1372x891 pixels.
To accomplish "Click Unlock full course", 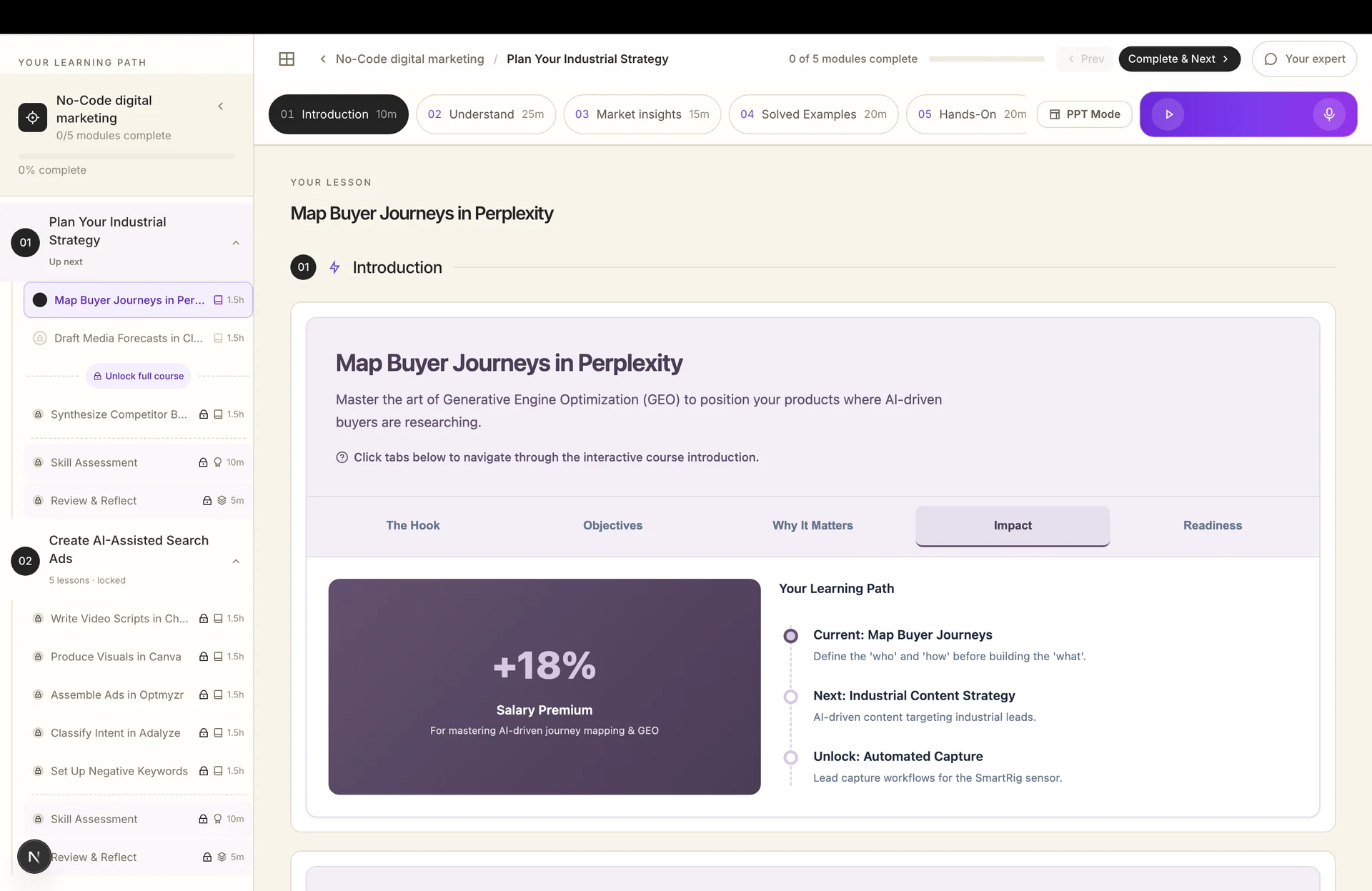I will click(139, 376).
